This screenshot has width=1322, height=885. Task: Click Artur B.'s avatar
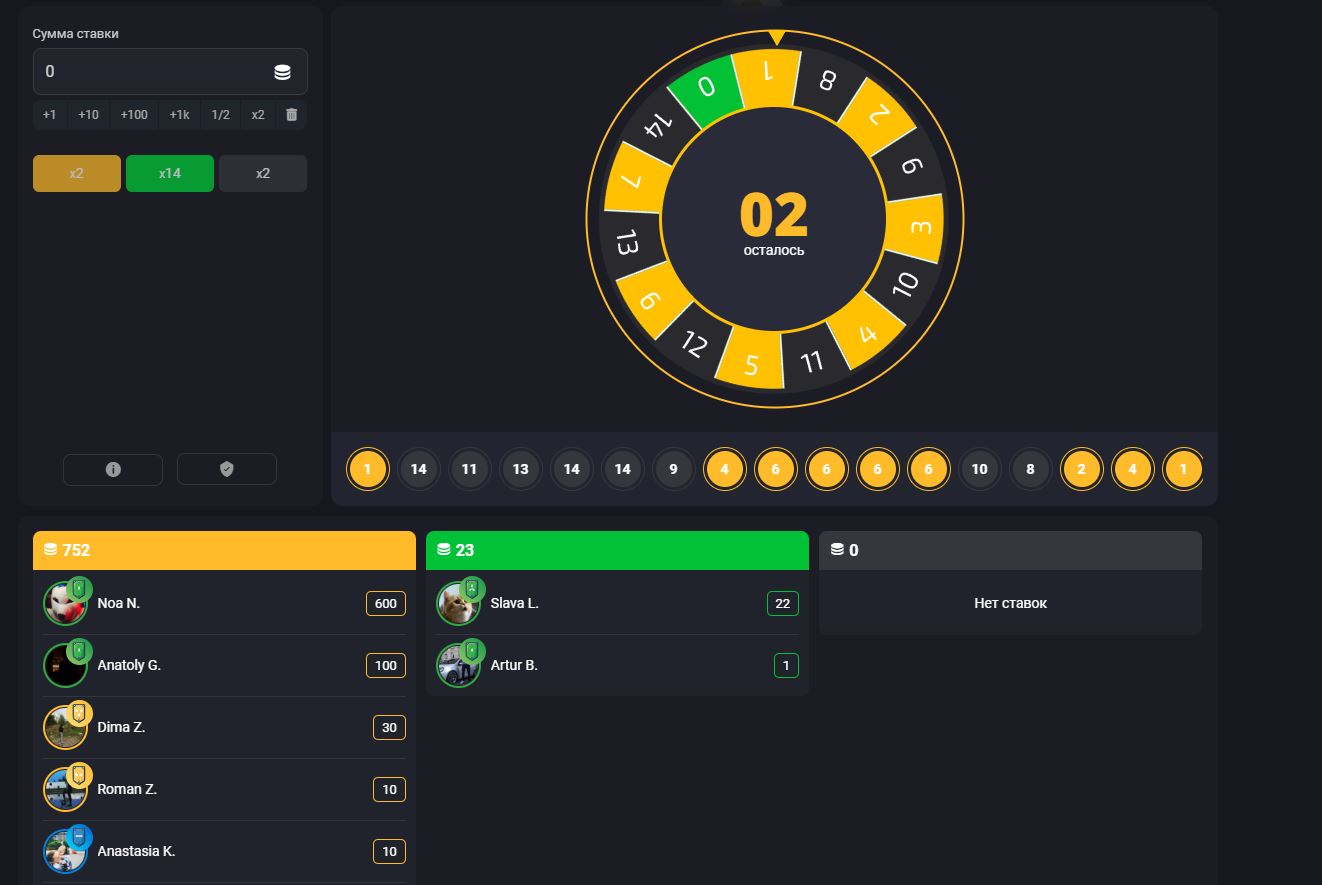[x=458, y=666]
